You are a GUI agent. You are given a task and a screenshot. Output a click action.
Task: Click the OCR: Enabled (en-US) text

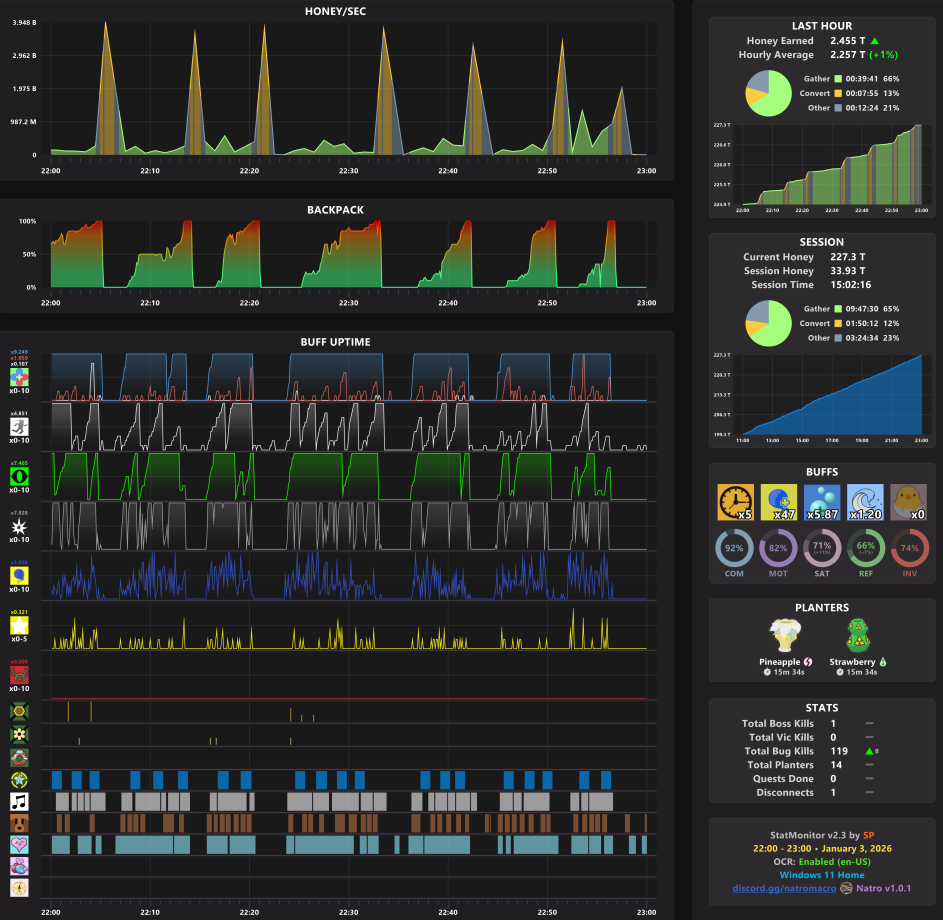(x=822, y=862)
